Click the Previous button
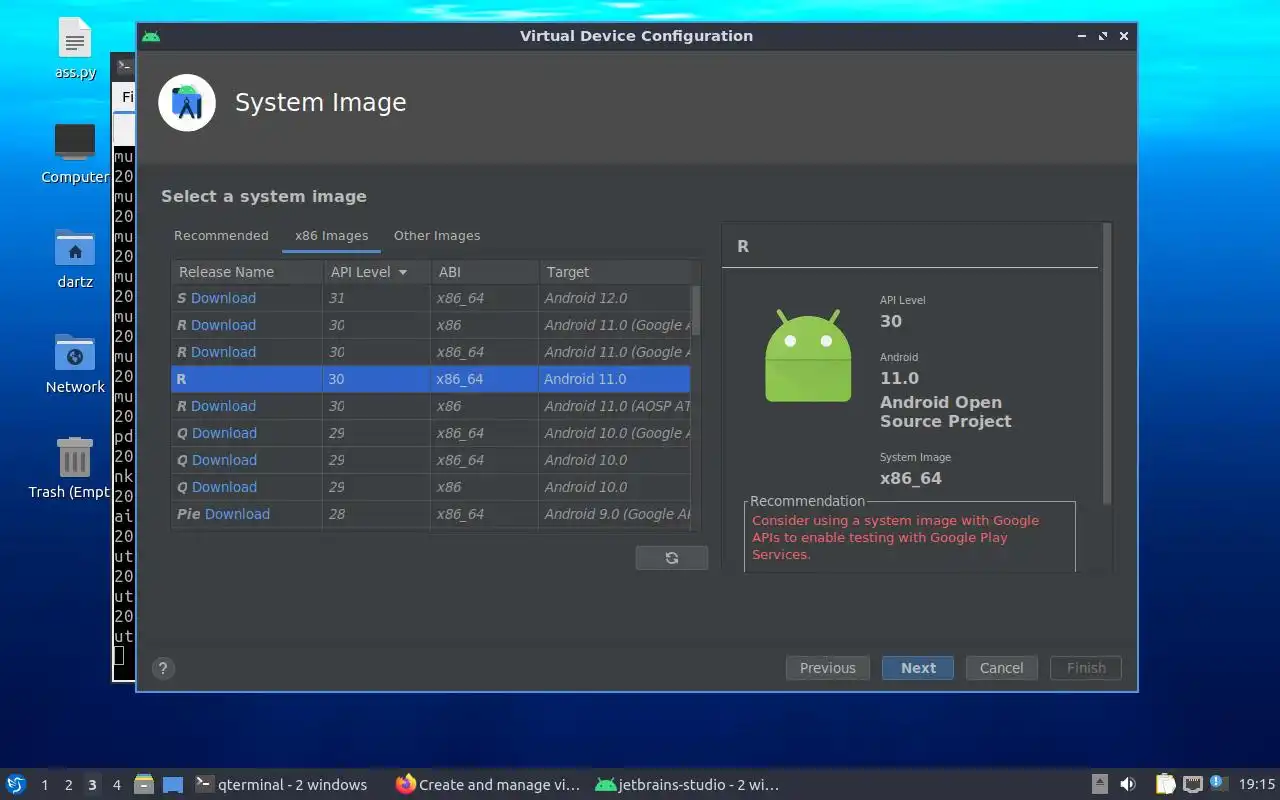 (x=828, y=668)
